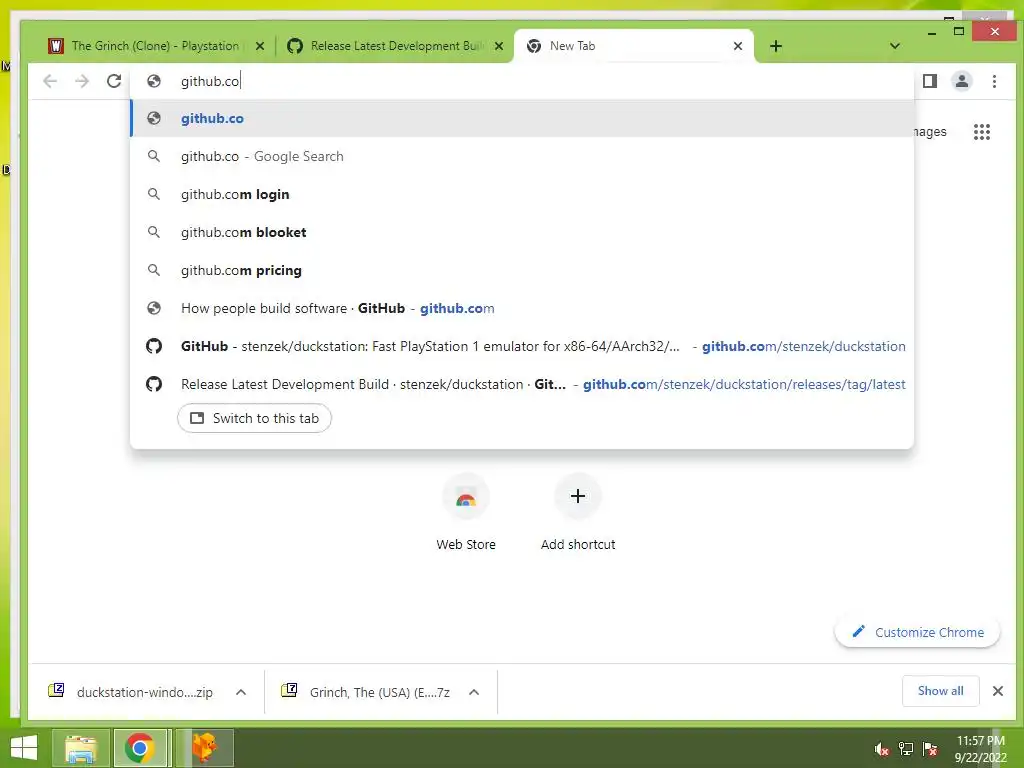Close the downloads bar
The image size is (1024, 768).
point(998,691)
